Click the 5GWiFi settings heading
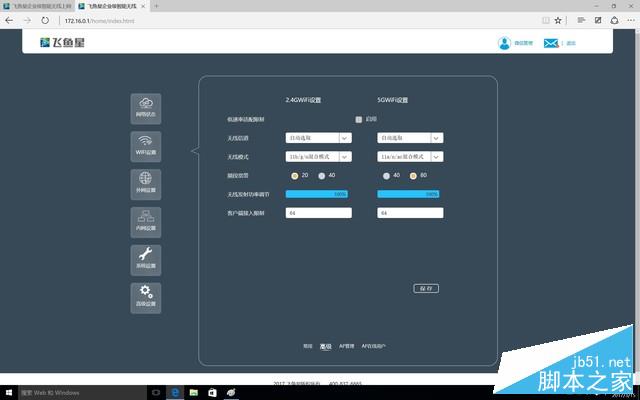The height and width of the screenshot is (400, 640). 393,100
